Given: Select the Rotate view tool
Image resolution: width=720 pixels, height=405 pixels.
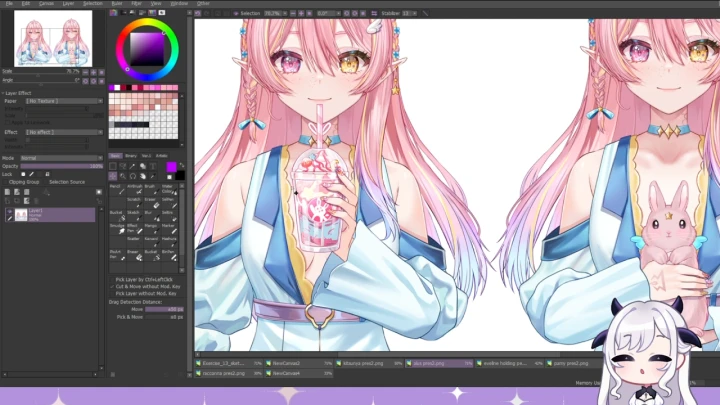Looking at the screenshot, I should 133,176.
